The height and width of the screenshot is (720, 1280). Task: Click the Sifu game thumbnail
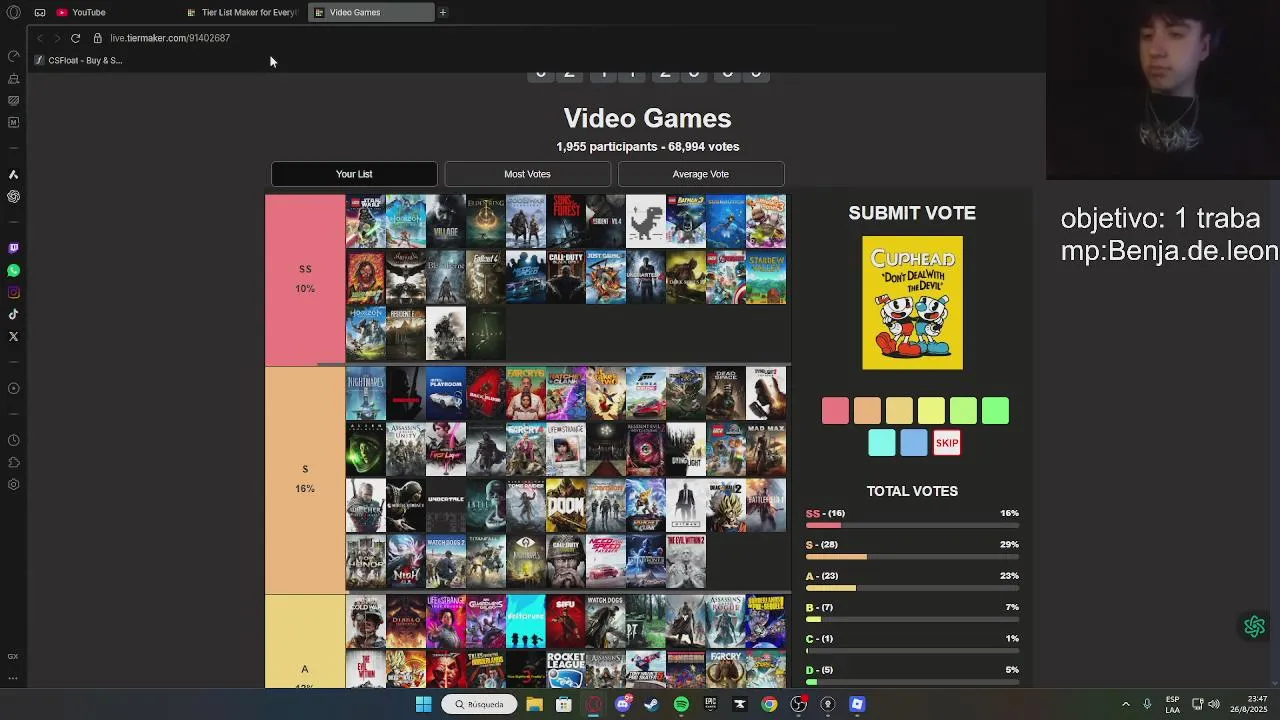(565, 621)
